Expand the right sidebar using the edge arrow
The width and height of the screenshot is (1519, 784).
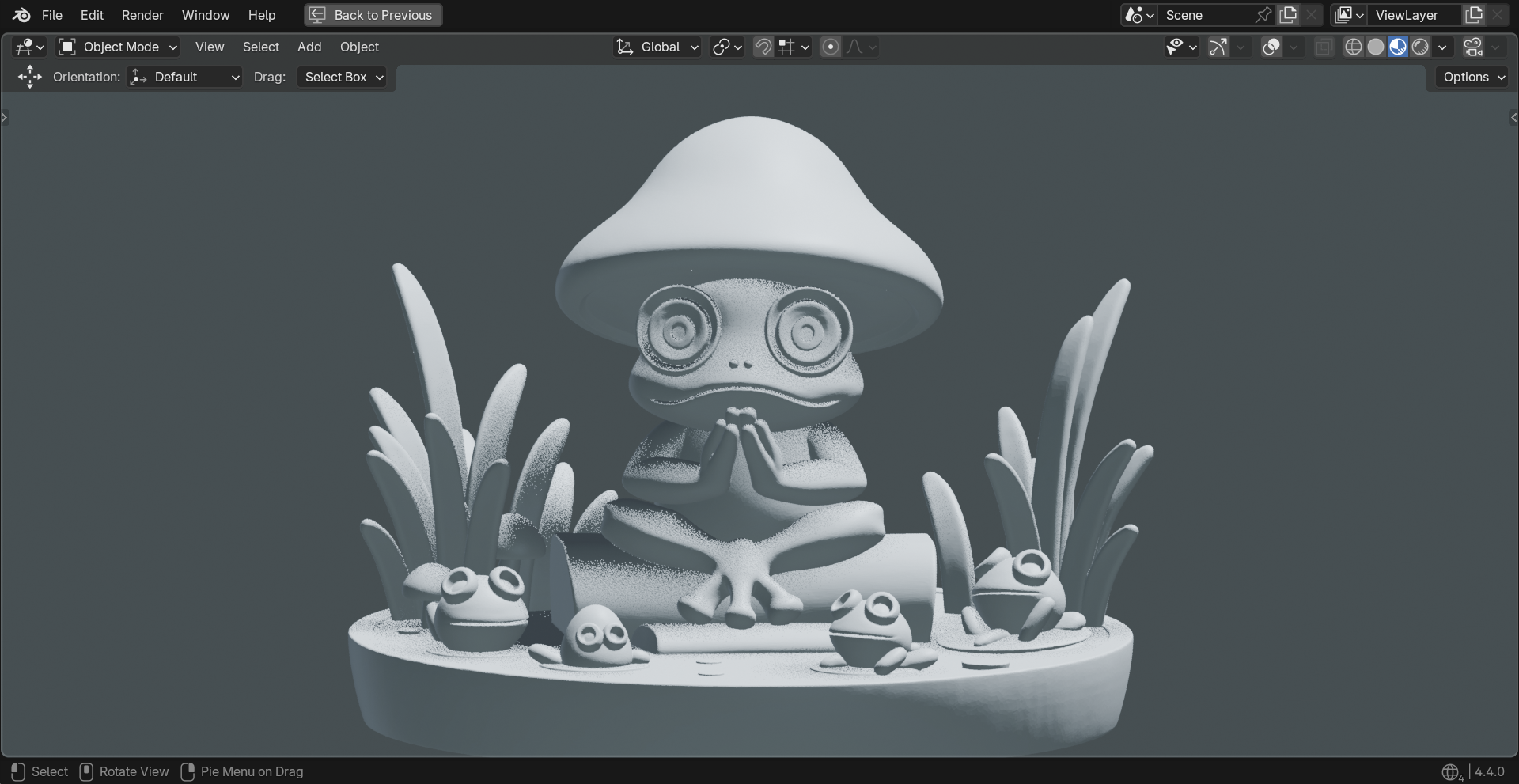tap(1513, 118)
